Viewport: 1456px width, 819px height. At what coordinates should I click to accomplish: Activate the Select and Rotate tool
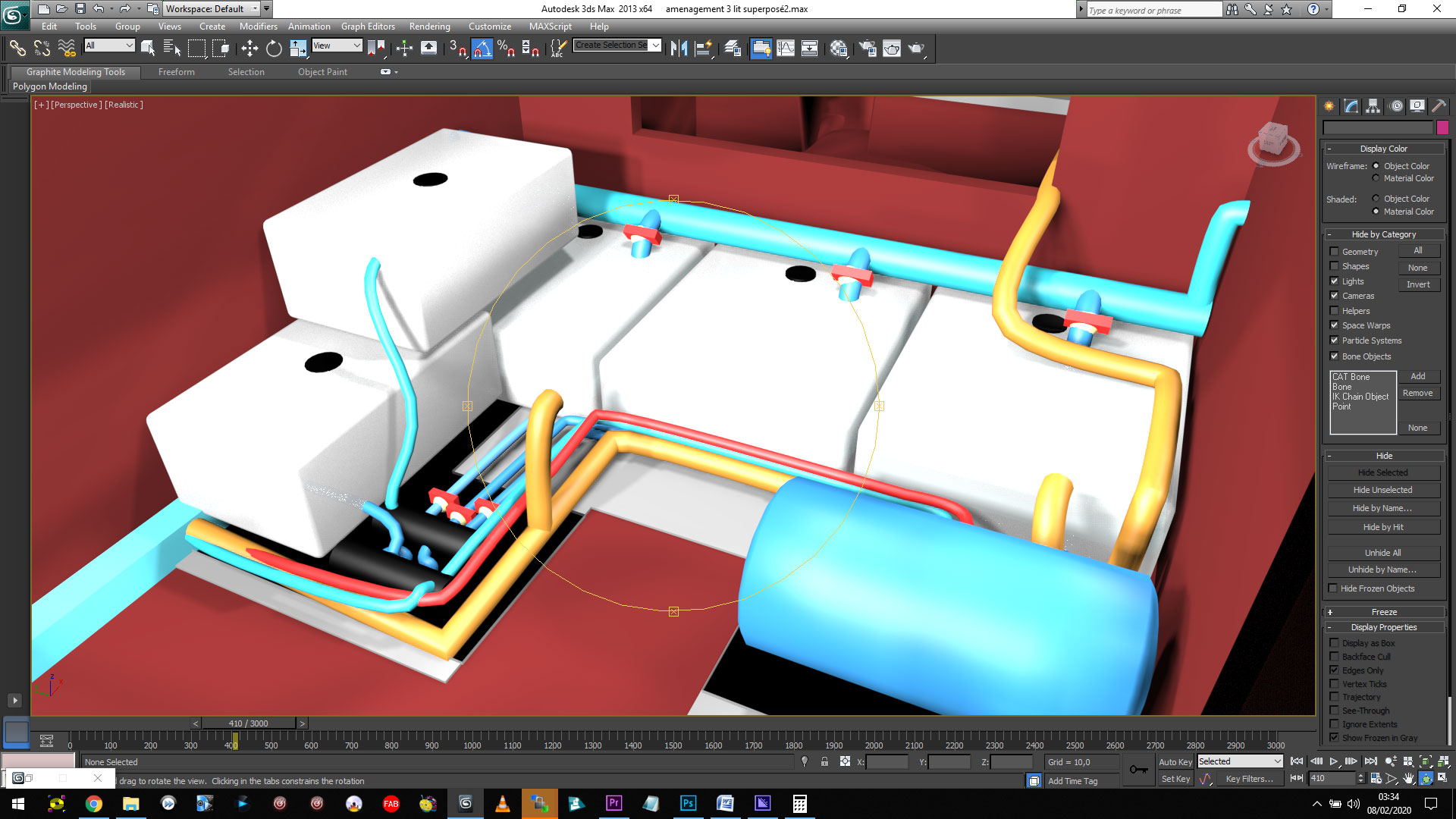pyautogui.click(x=274, y=49)
